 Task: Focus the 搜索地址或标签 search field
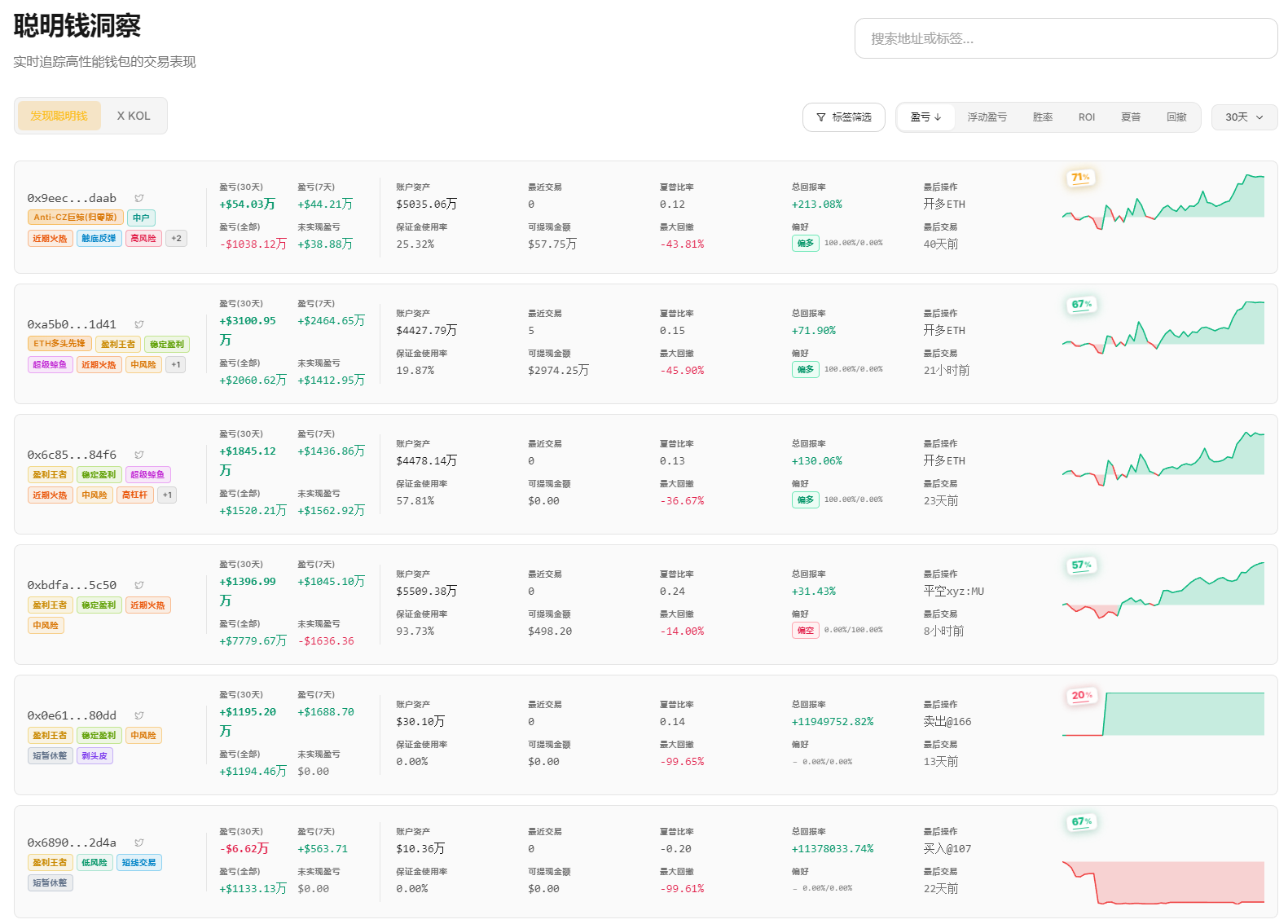(x=1066, y=38)
